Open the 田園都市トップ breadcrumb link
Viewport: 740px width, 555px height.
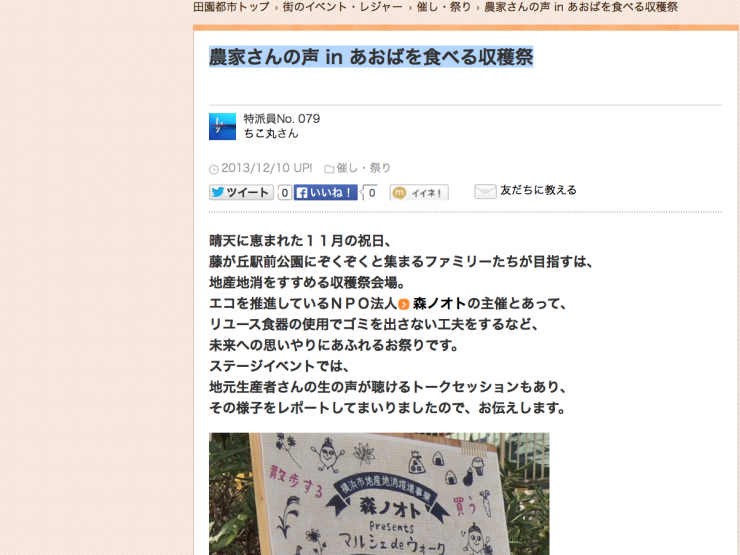click(x=231, y=7)
